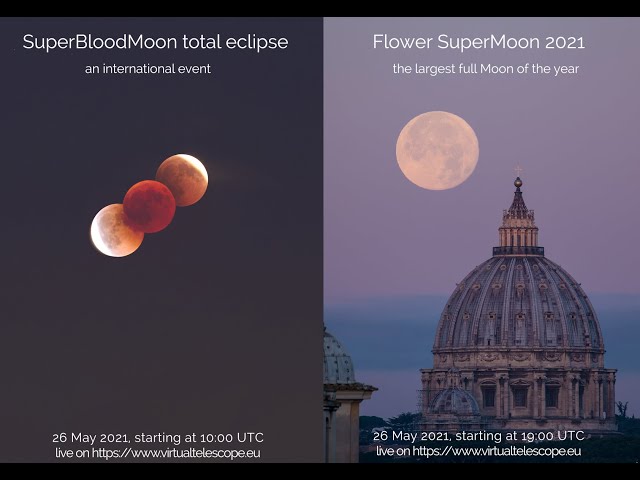Click the Flower SuperMoon 2021 heading
This screenshot has height=480, width=640.
click(x=479, y=42)
